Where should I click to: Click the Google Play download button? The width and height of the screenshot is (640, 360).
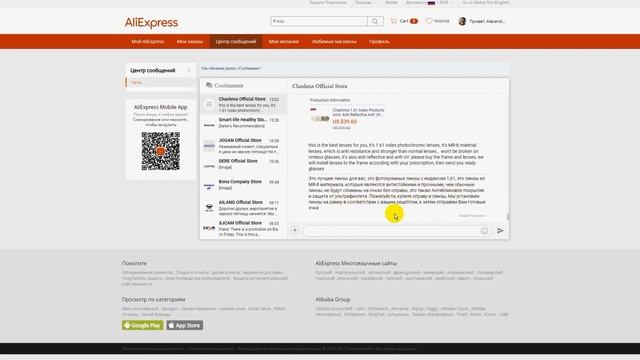(x=142, y=325)
